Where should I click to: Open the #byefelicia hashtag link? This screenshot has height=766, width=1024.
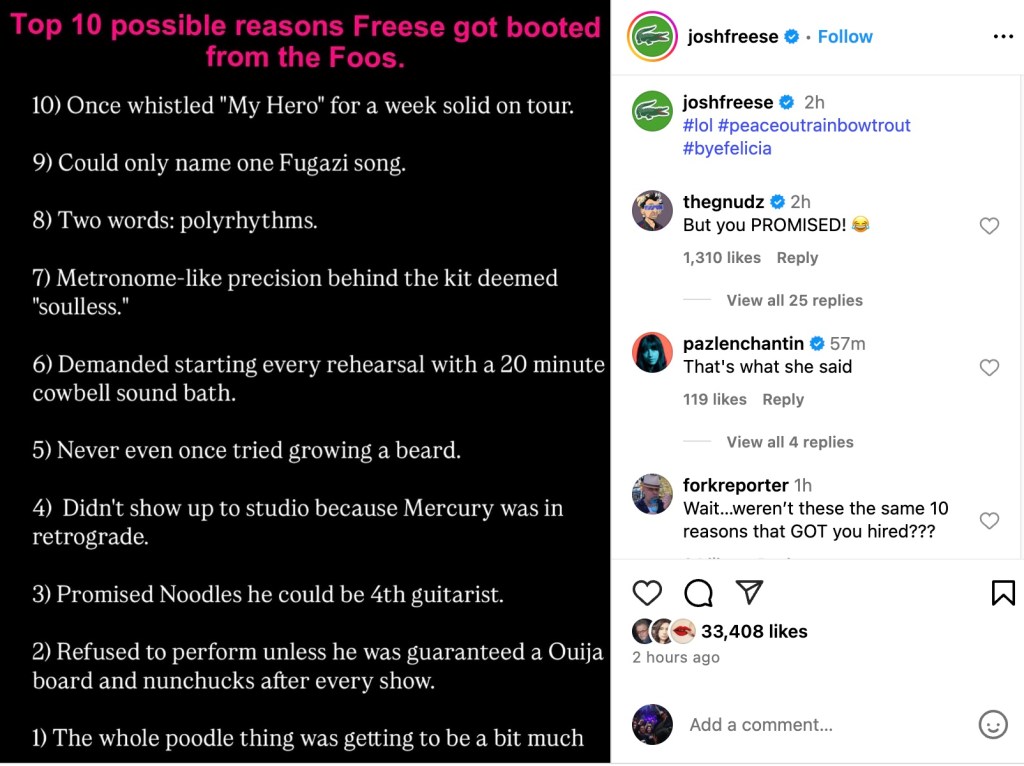727,148
